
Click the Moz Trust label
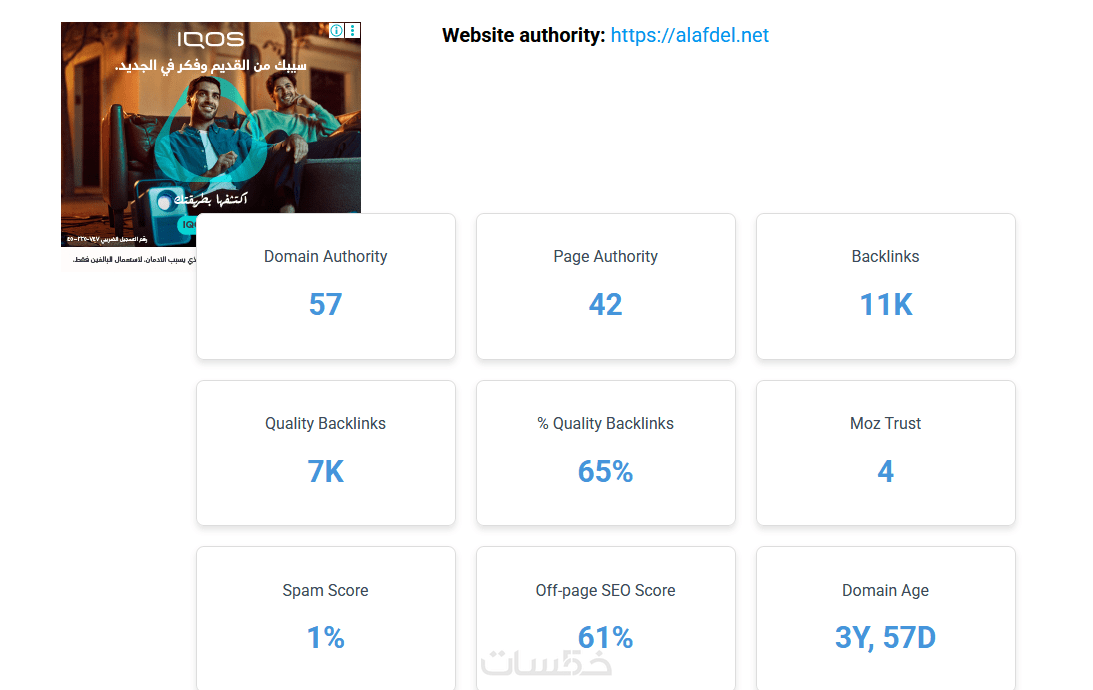(x=885, y=424)
